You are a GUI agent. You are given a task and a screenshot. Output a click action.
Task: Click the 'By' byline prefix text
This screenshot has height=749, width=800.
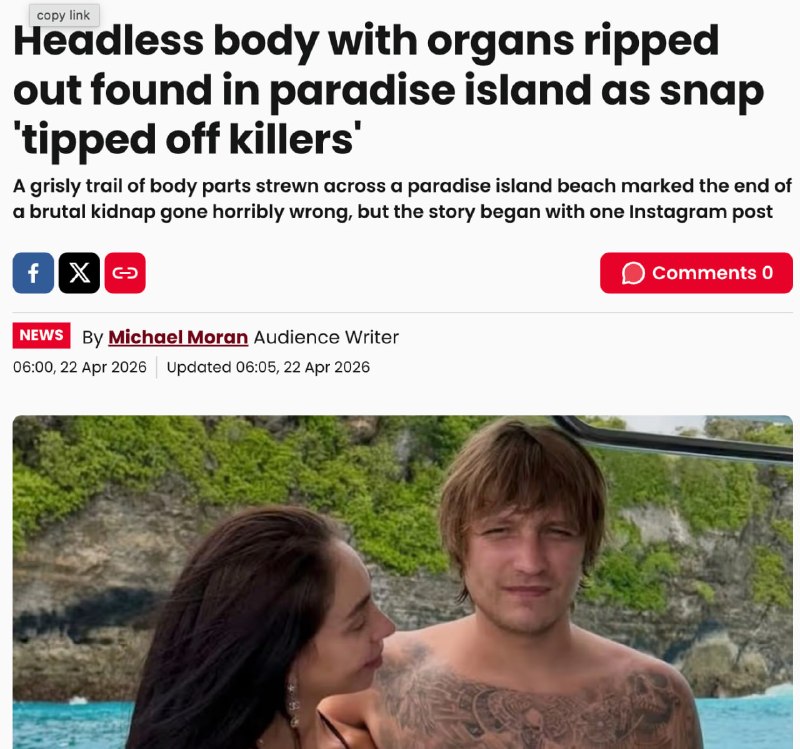(x=92, y=338)
